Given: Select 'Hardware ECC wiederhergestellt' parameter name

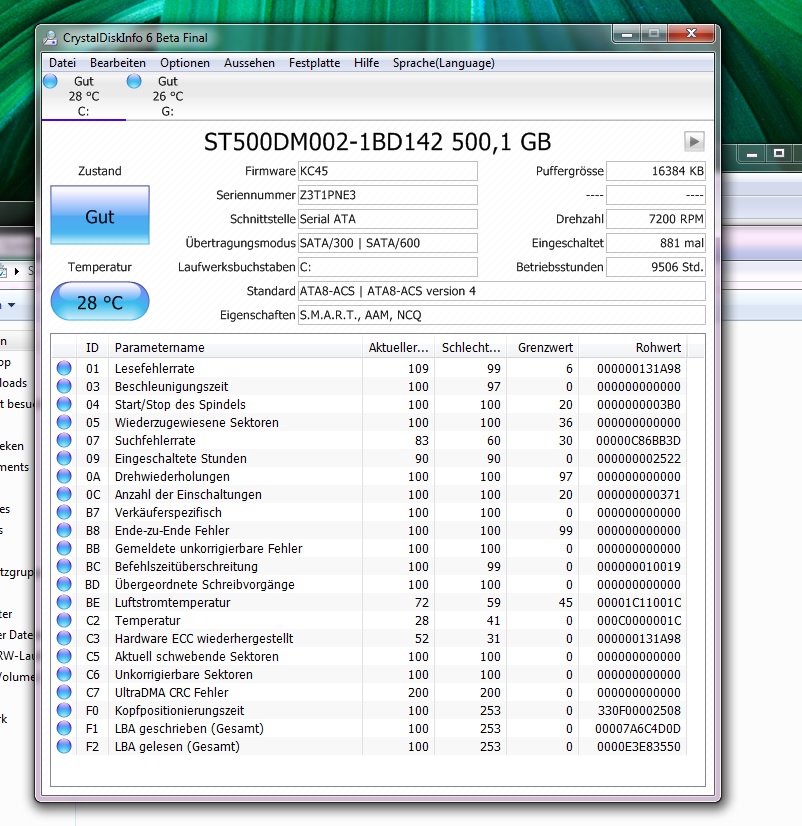Looking at the screenshot, I should (x=204, y=638).
